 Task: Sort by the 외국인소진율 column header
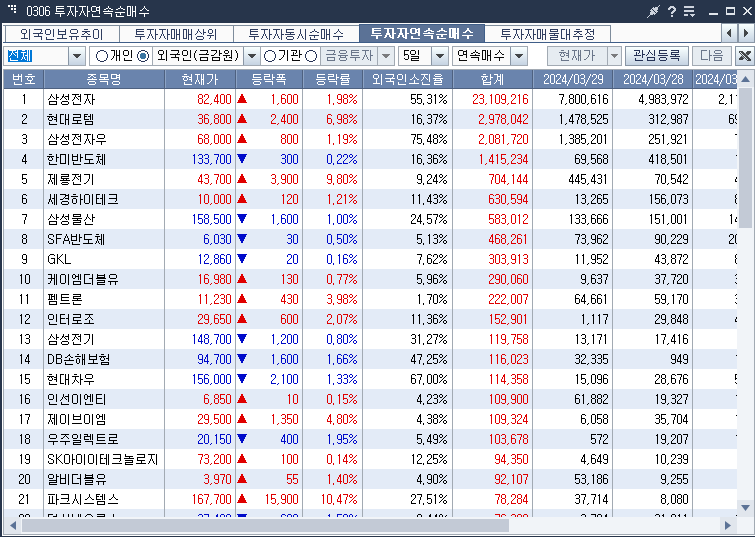407,79
